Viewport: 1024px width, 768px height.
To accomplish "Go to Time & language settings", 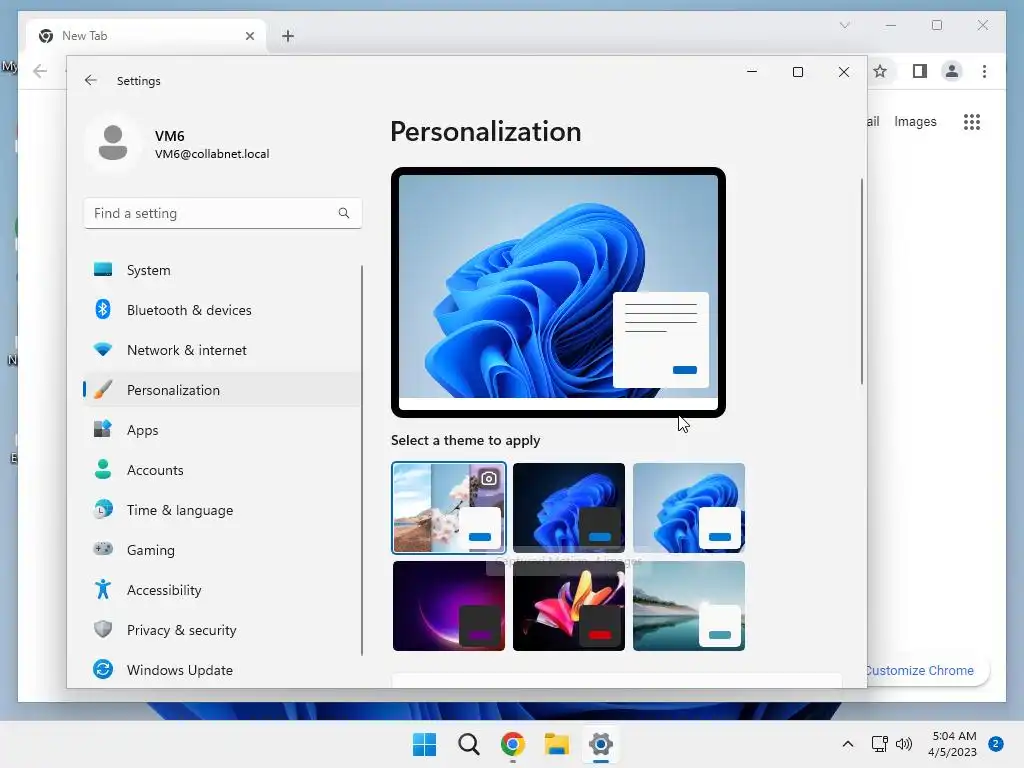I will [x=222, y=510].
